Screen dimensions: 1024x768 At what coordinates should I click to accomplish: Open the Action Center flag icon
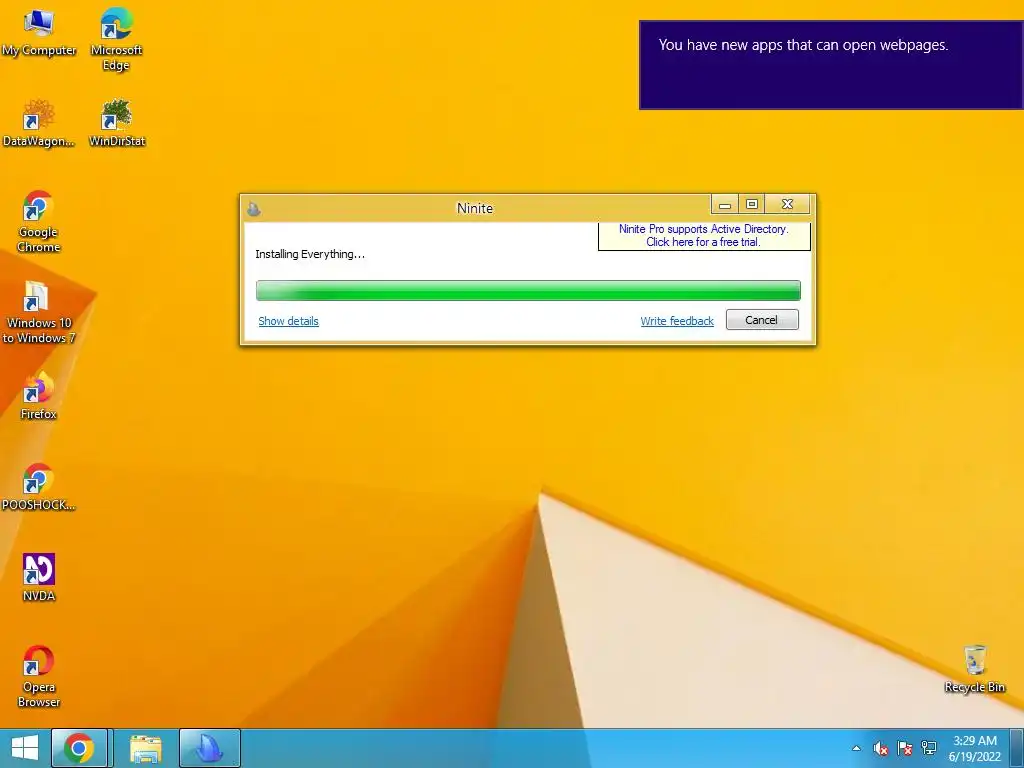[904, 748]
